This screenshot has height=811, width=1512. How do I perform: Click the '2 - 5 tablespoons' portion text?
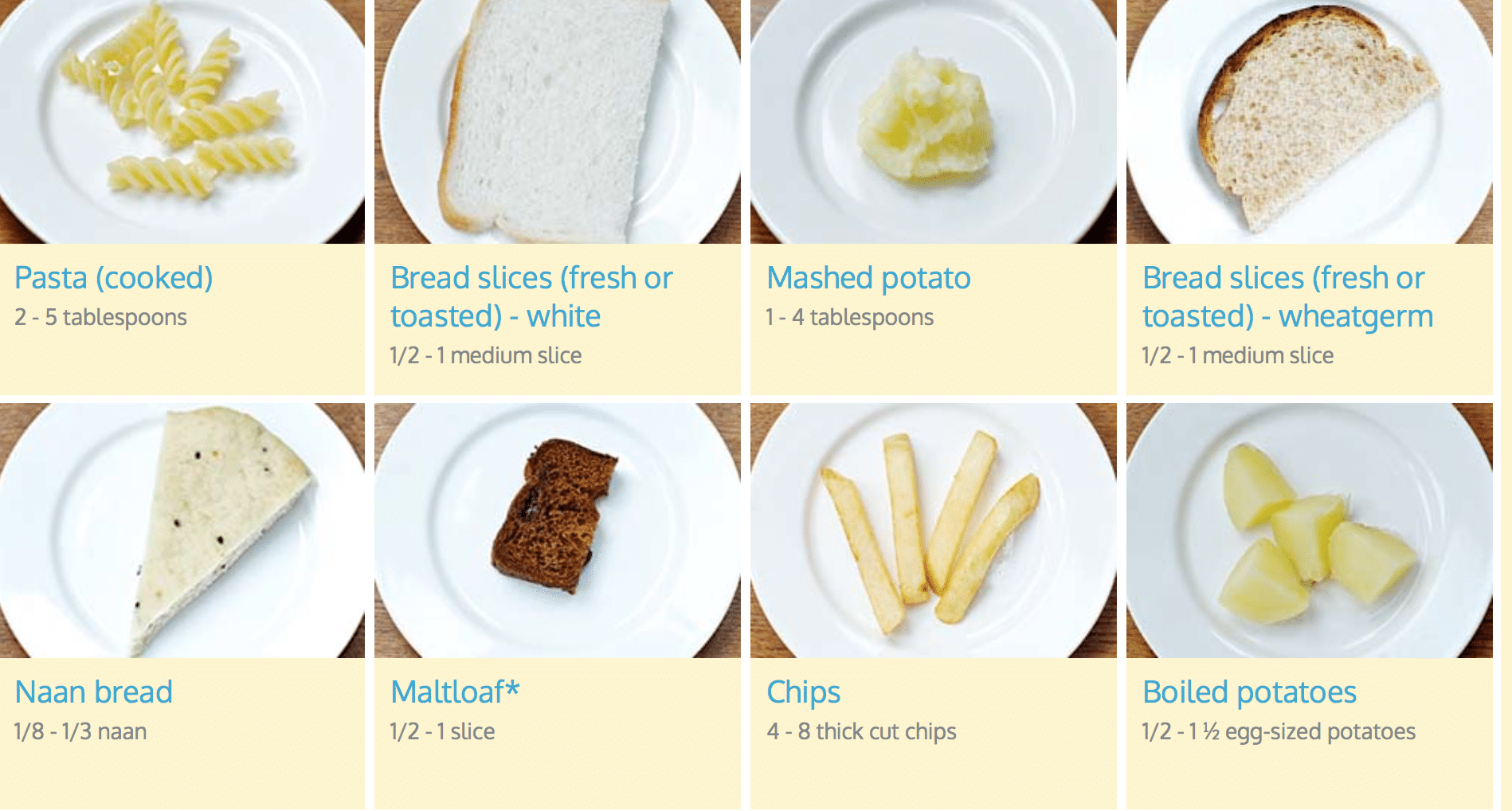(100, 317)
